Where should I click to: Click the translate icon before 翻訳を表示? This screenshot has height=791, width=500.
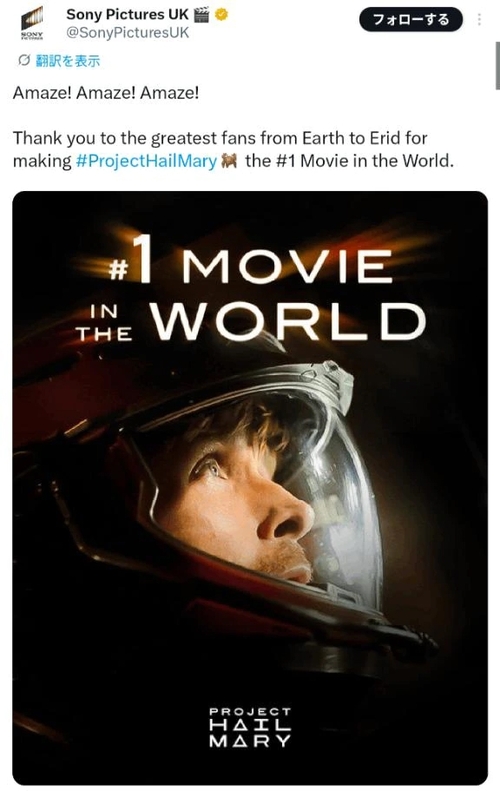pos(24,61)
